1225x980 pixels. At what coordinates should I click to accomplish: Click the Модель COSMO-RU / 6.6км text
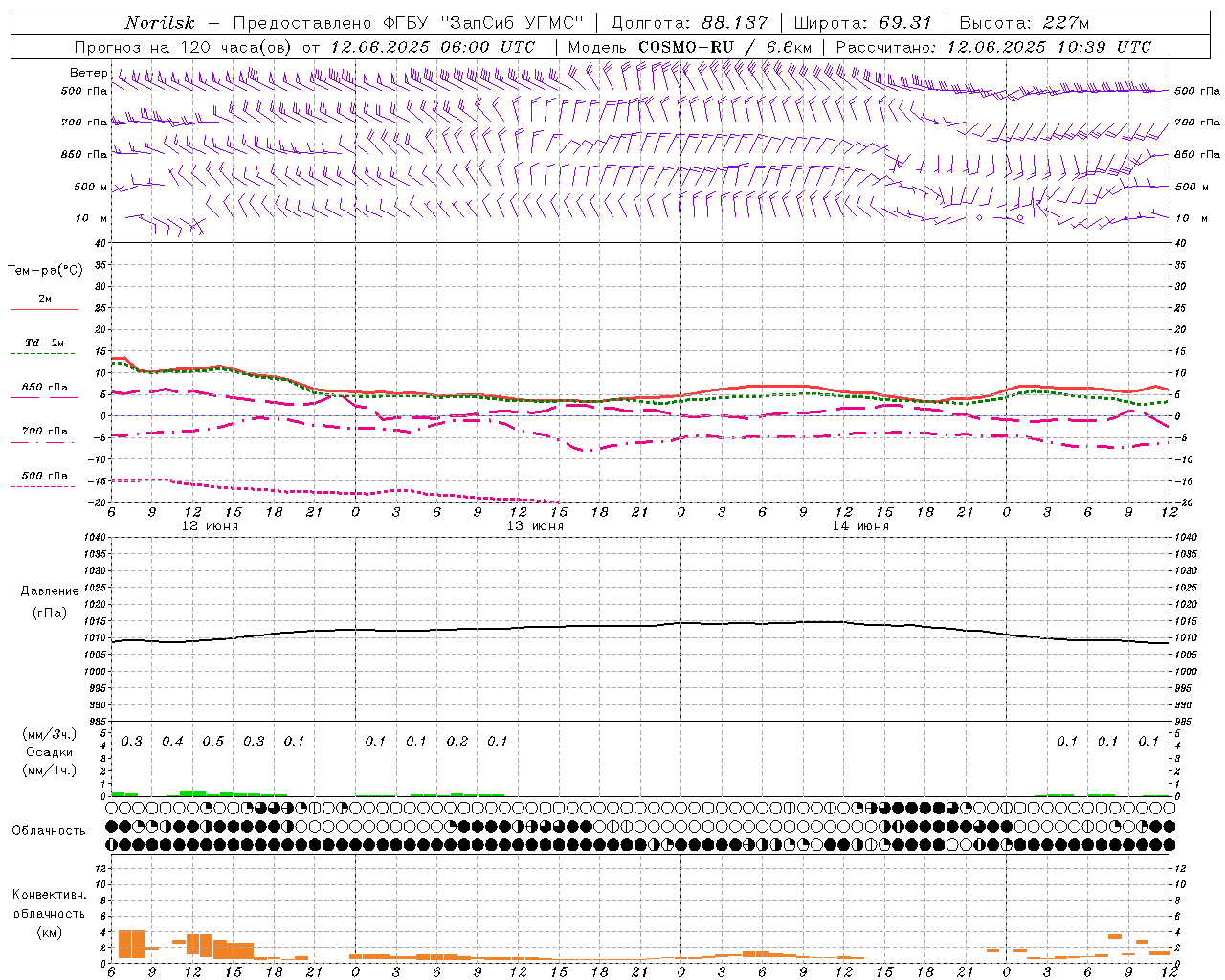coord(689,47)
